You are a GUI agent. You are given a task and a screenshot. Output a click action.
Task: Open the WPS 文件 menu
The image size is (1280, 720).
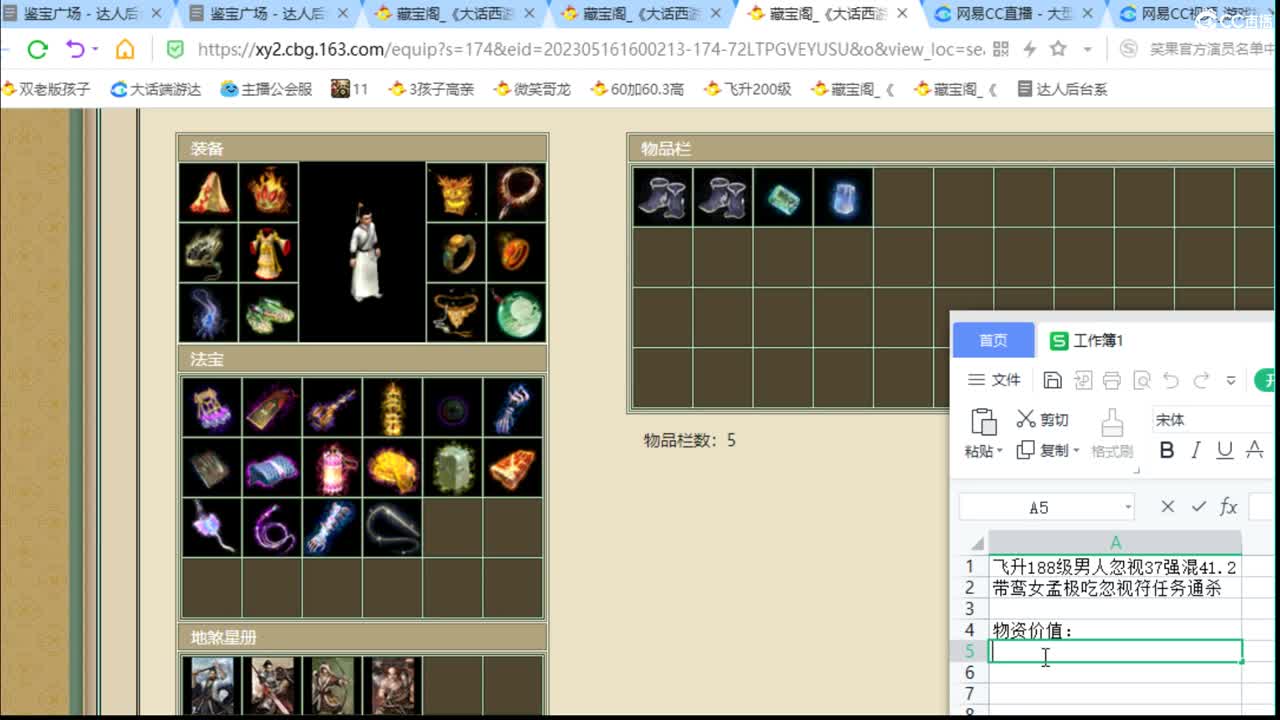pos(995,380)
